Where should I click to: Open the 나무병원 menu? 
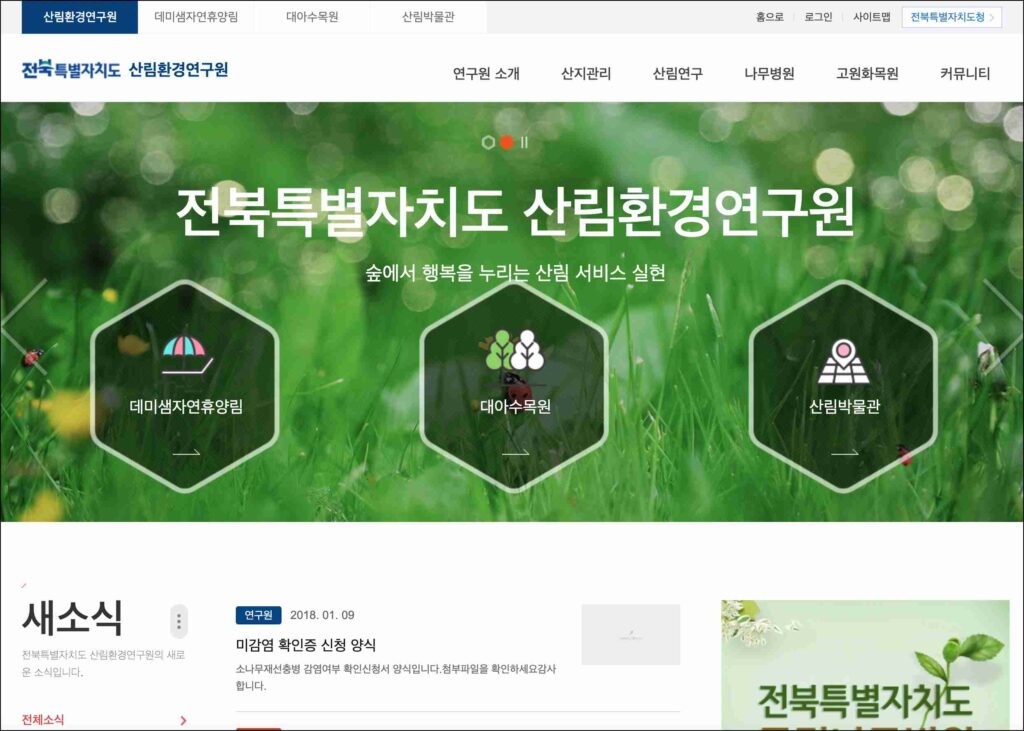769,73
